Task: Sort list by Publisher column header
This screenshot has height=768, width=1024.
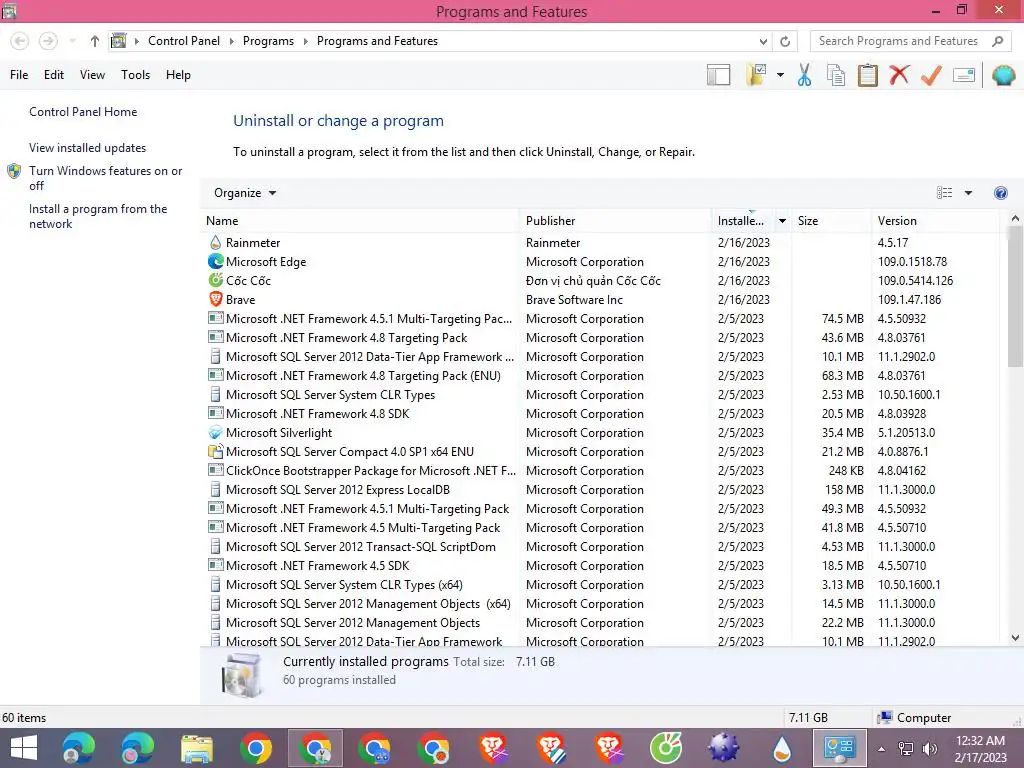Action: (615, 221)
